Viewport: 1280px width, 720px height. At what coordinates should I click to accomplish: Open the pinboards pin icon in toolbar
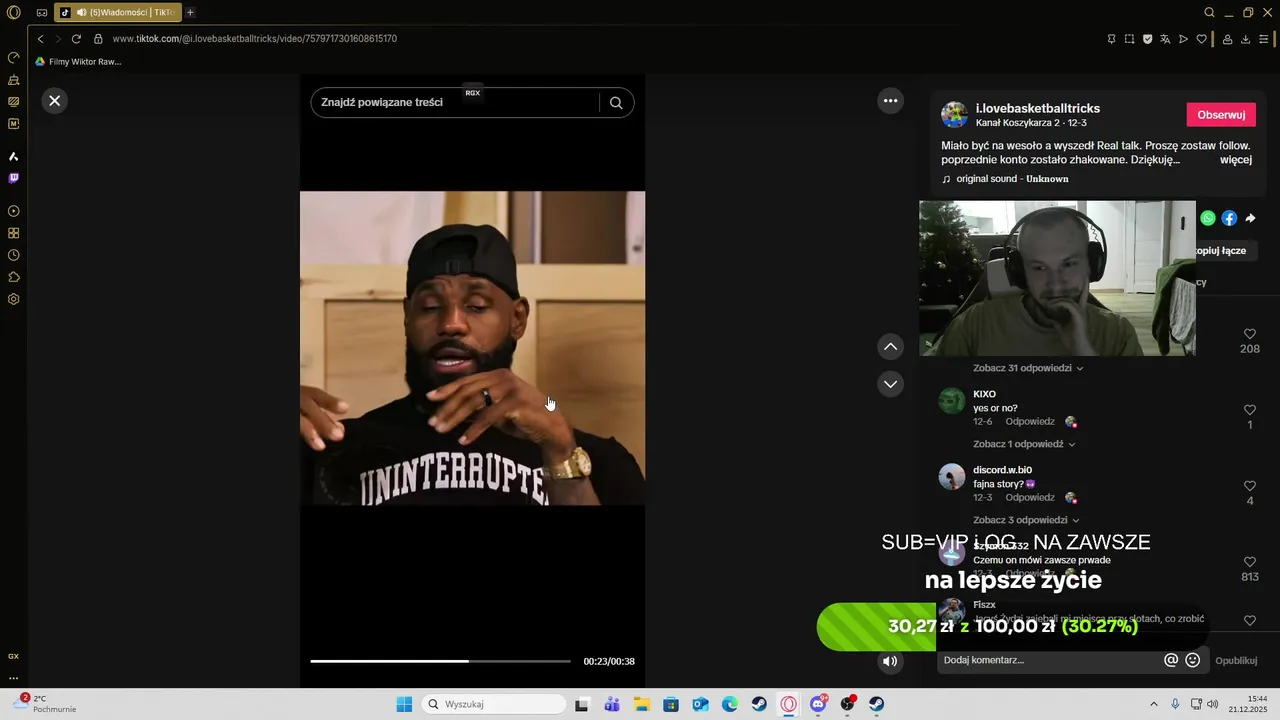1111,39
